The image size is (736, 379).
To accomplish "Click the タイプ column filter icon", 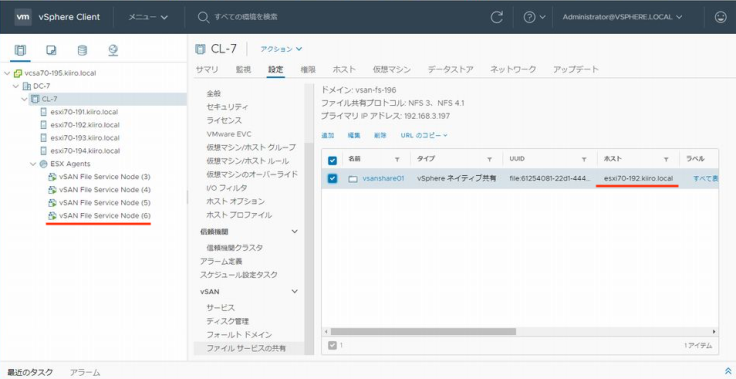I will click(489, 160).
